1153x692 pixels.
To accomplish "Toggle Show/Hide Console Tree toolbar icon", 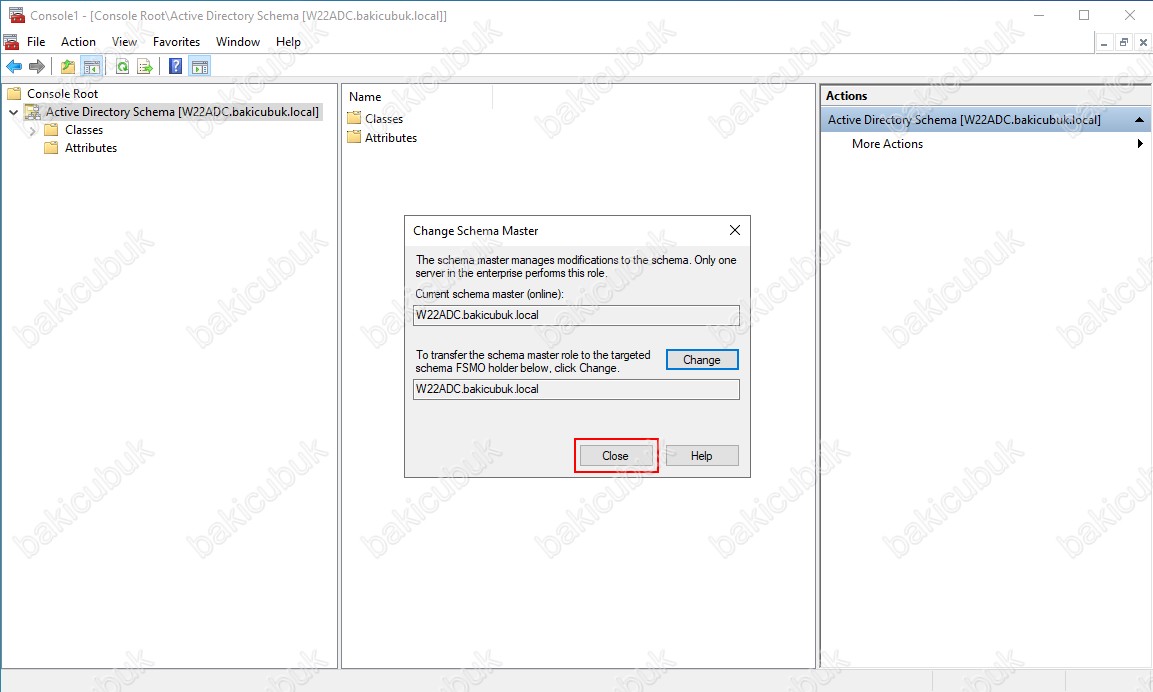I will (x=92, y=67).
